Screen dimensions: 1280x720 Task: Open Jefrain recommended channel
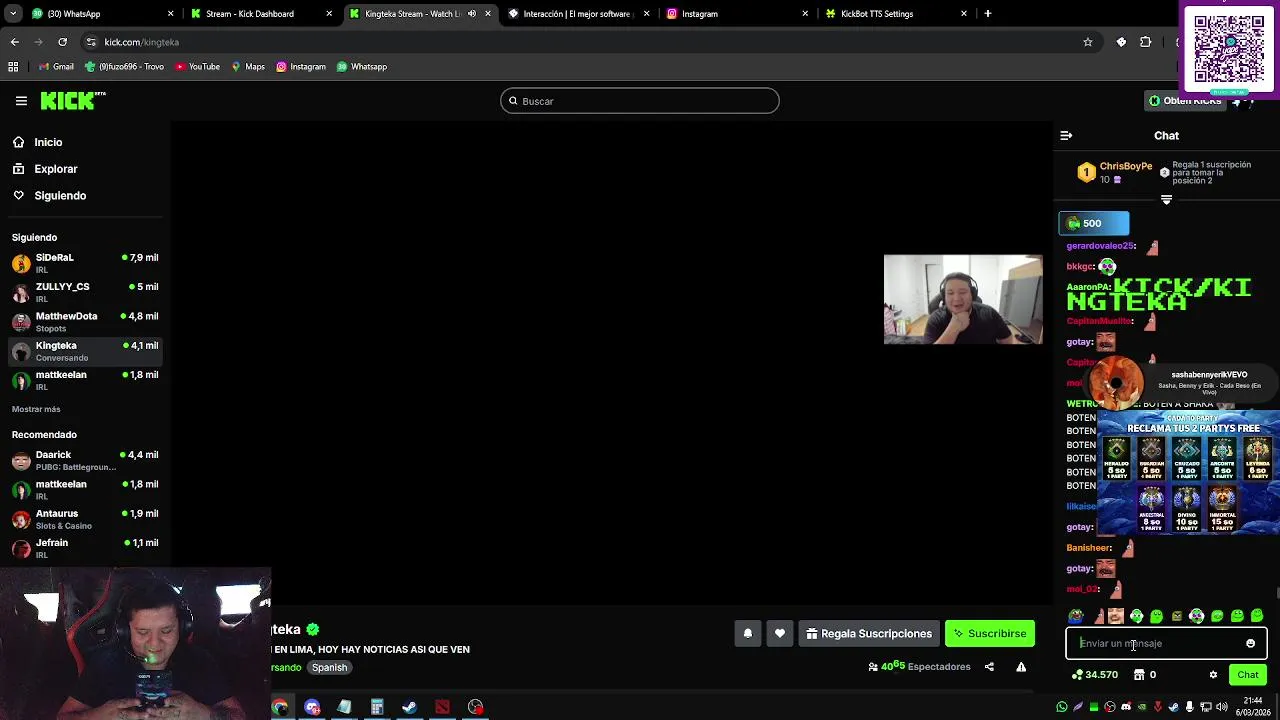coord(85,548)
